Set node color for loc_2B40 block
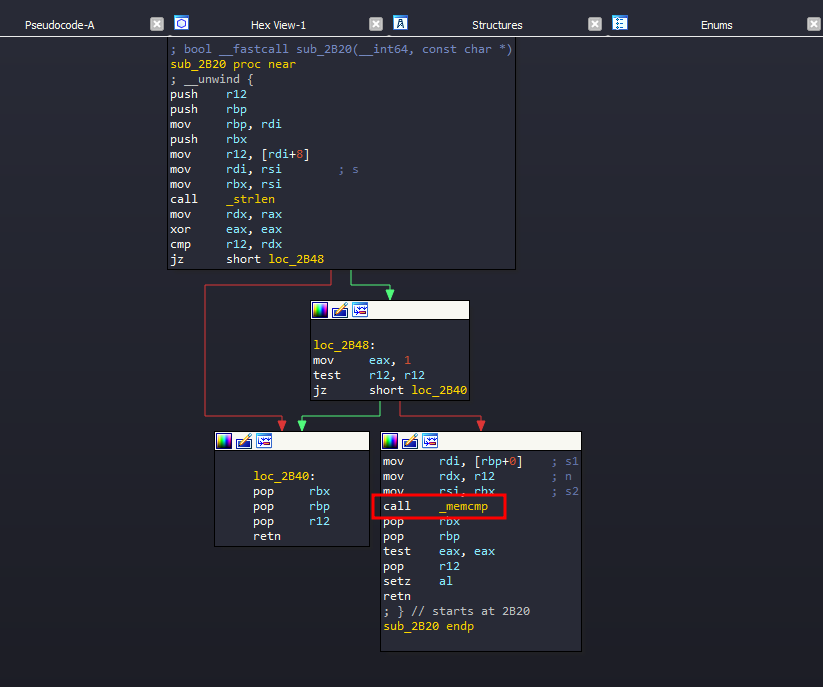The width and height of the screenshot is (823, 687). [x=225, y=441]
